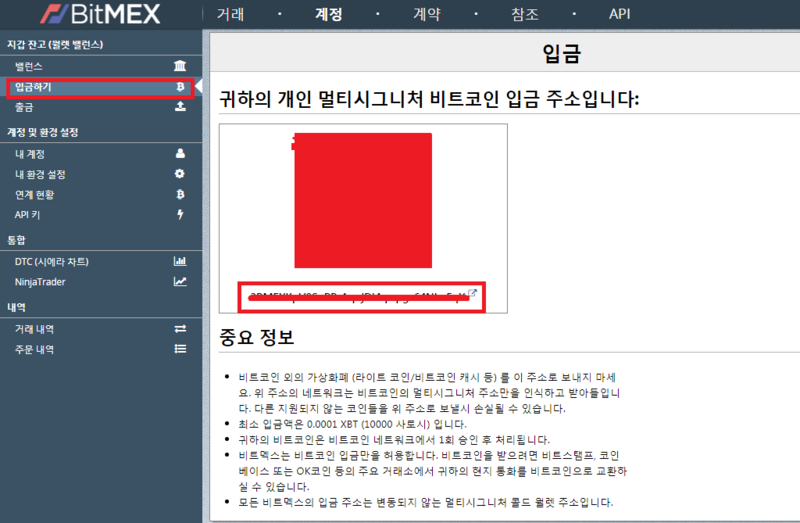800x523 pixels.
Task: Click the BitMEX logo
Action: [101, 14]
